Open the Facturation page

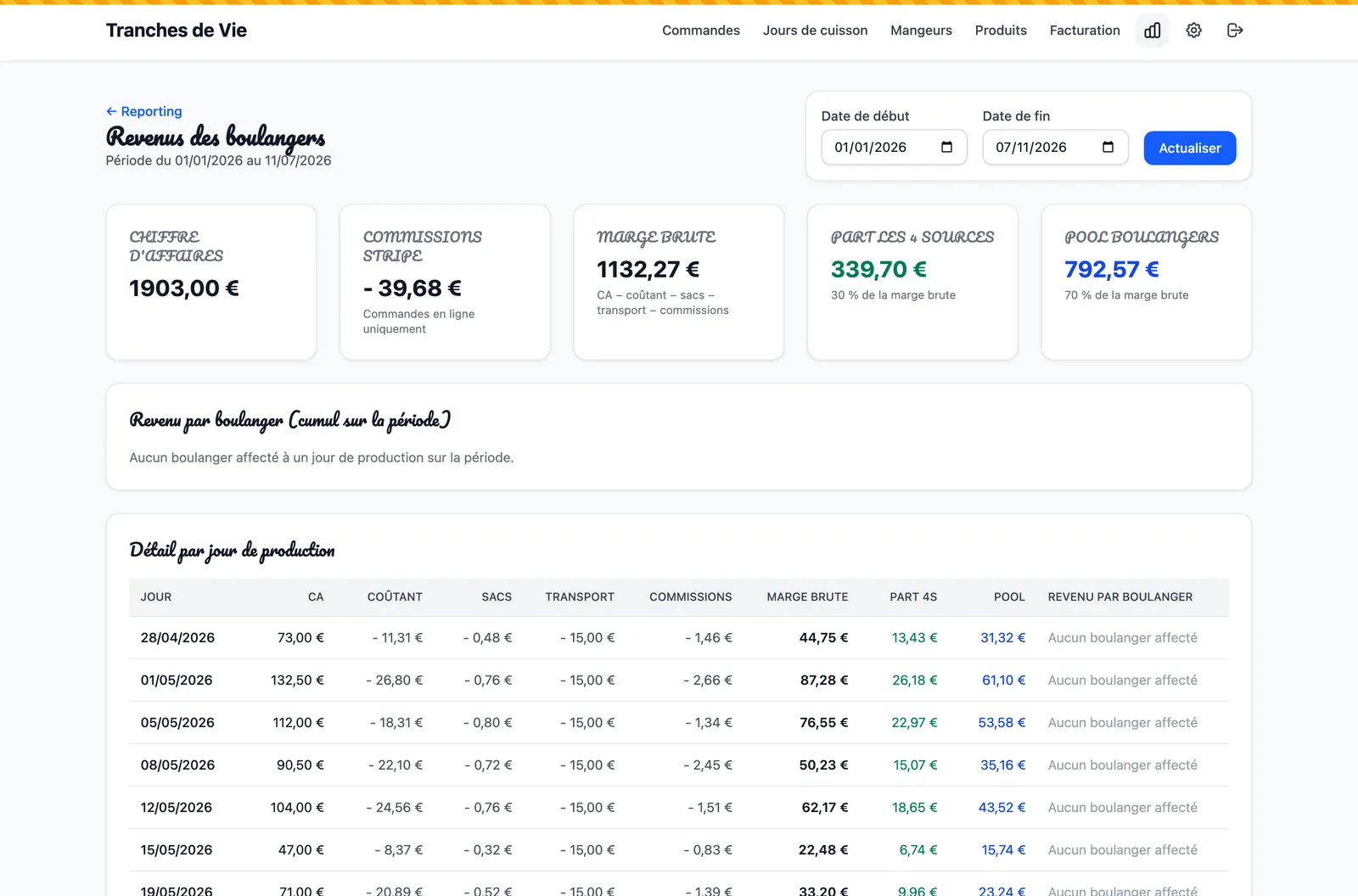point(1085,31)
